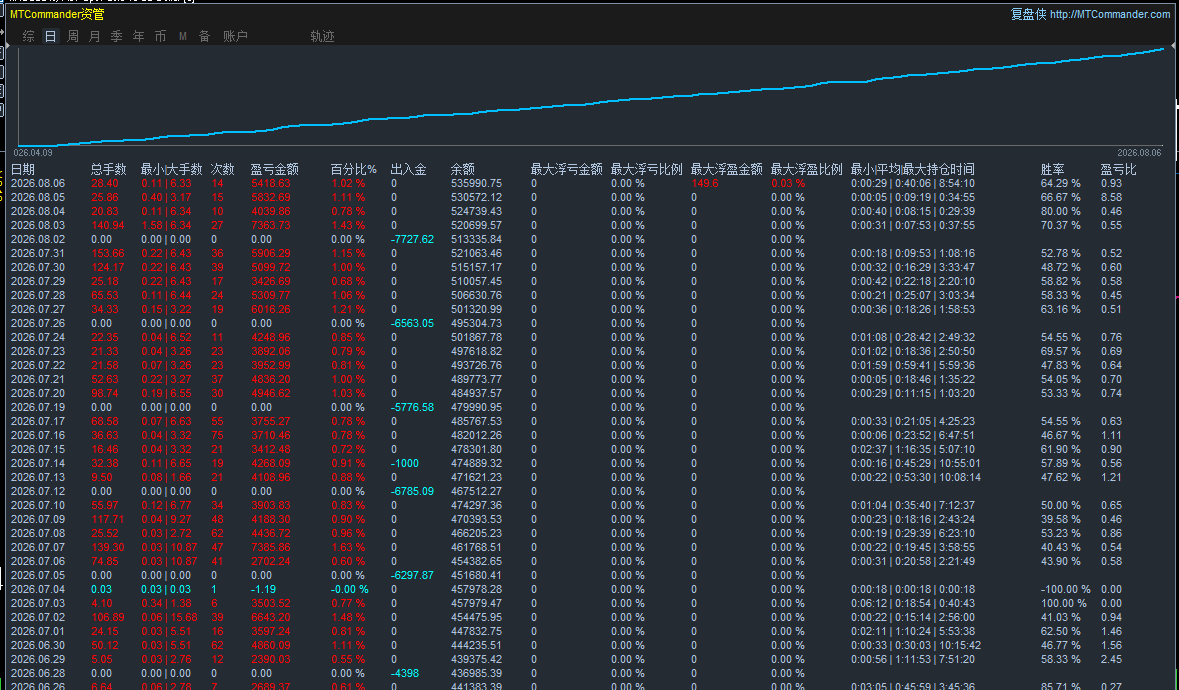Click the 最小|平均|最大持仓时间 column header

coord(913,169)
